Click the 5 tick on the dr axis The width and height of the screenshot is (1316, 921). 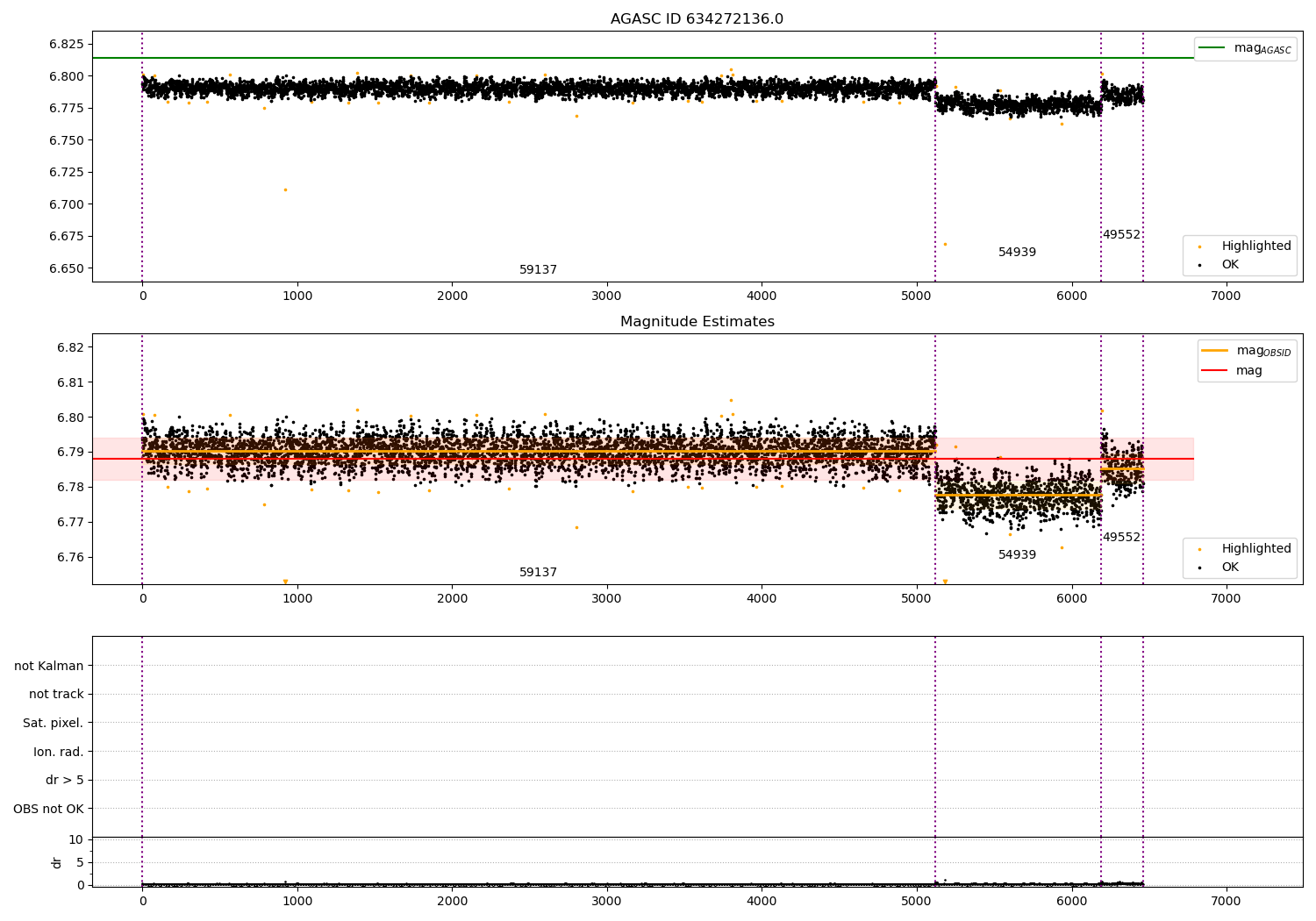[80, 863]
